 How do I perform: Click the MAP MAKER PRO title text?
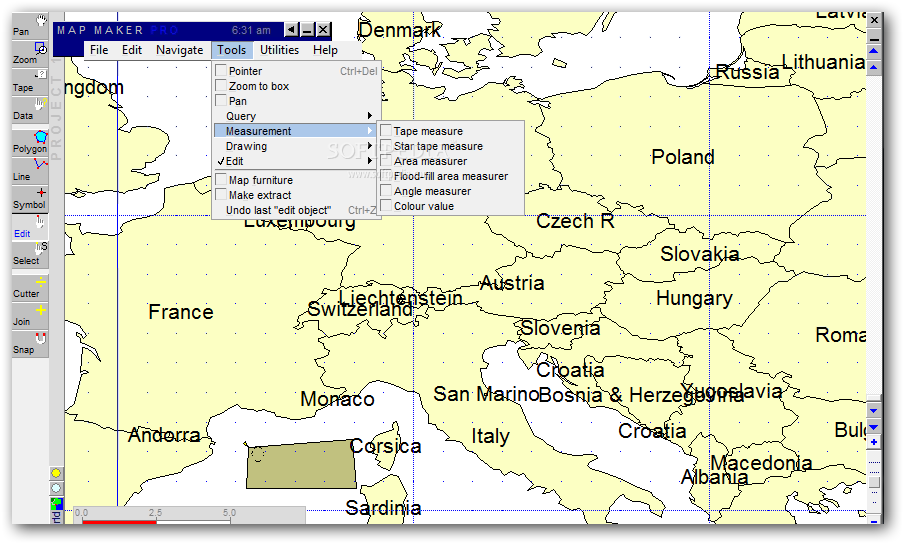pyautogui.click(x=117, y=30)
